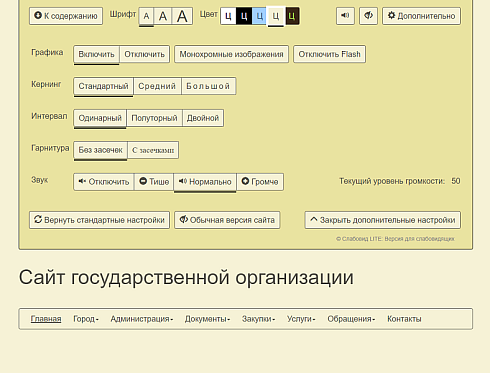
Task: Set kerning to 'Большой'
Action: (x=208, y=86)
